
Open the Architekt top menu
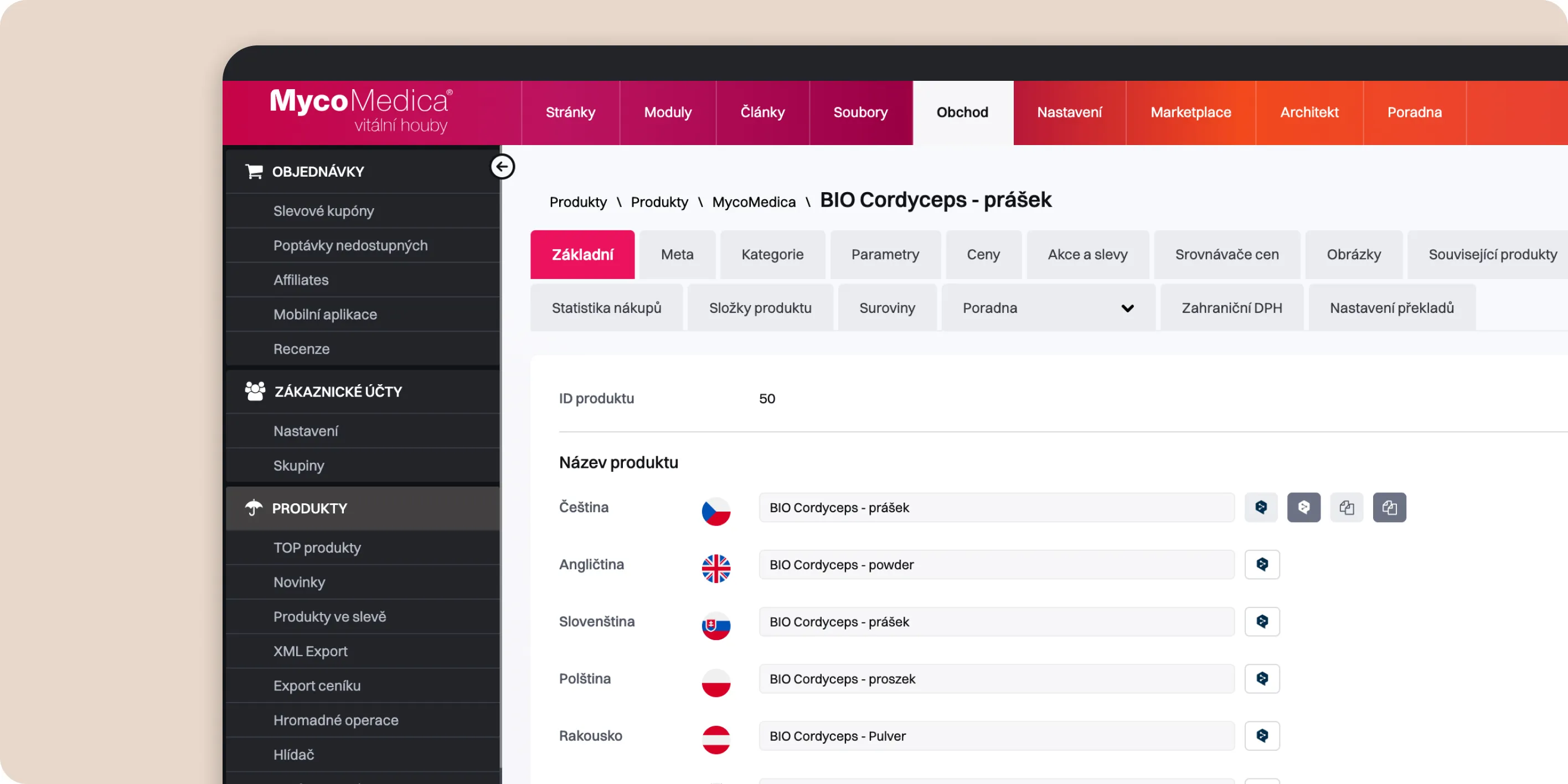tap(1309, 112)
